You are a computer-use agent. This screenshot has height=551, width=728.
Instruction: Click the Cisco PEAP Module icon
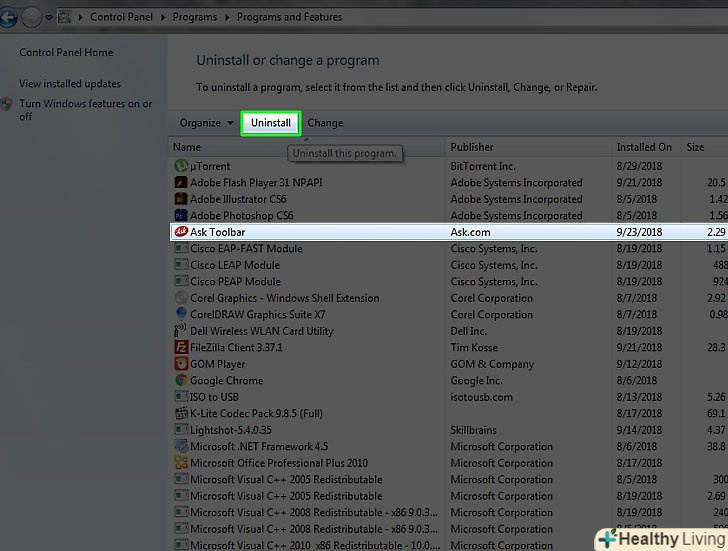pos(181,281)
